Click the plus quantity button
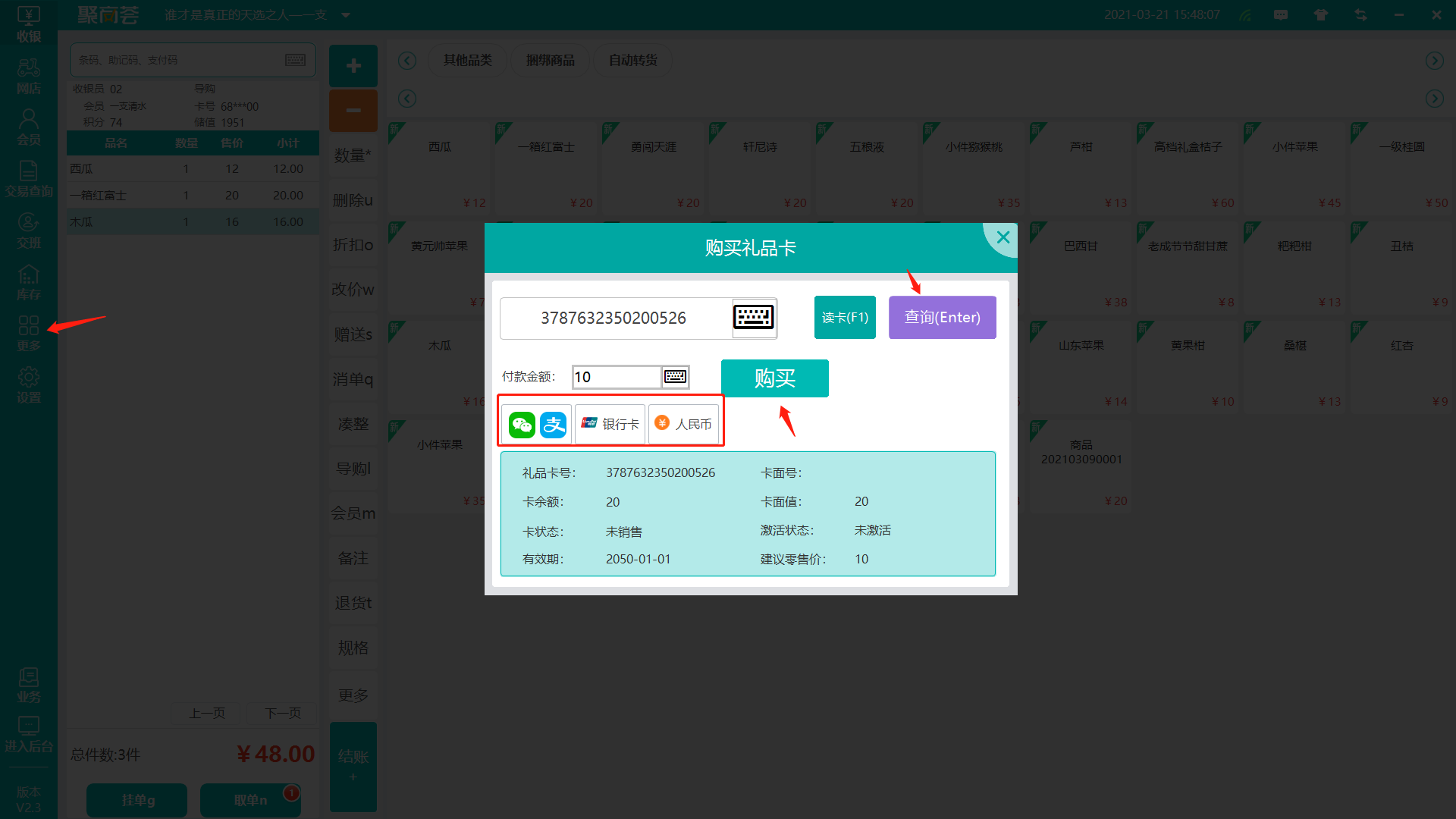 (353, 66)
